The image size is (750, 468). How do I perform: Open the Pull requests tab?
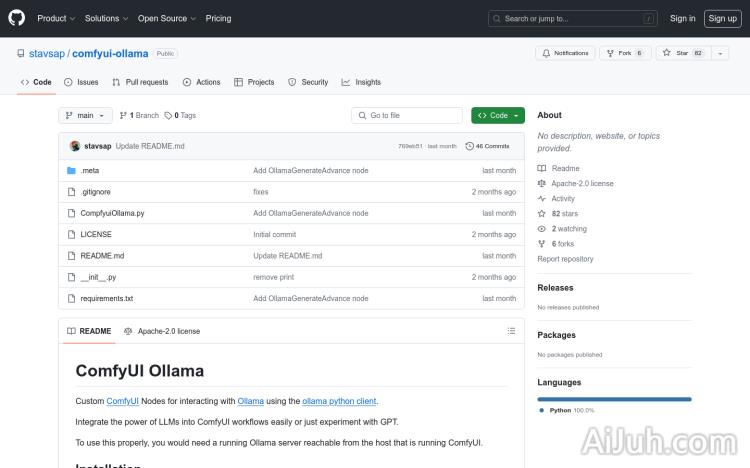(140, 82)
